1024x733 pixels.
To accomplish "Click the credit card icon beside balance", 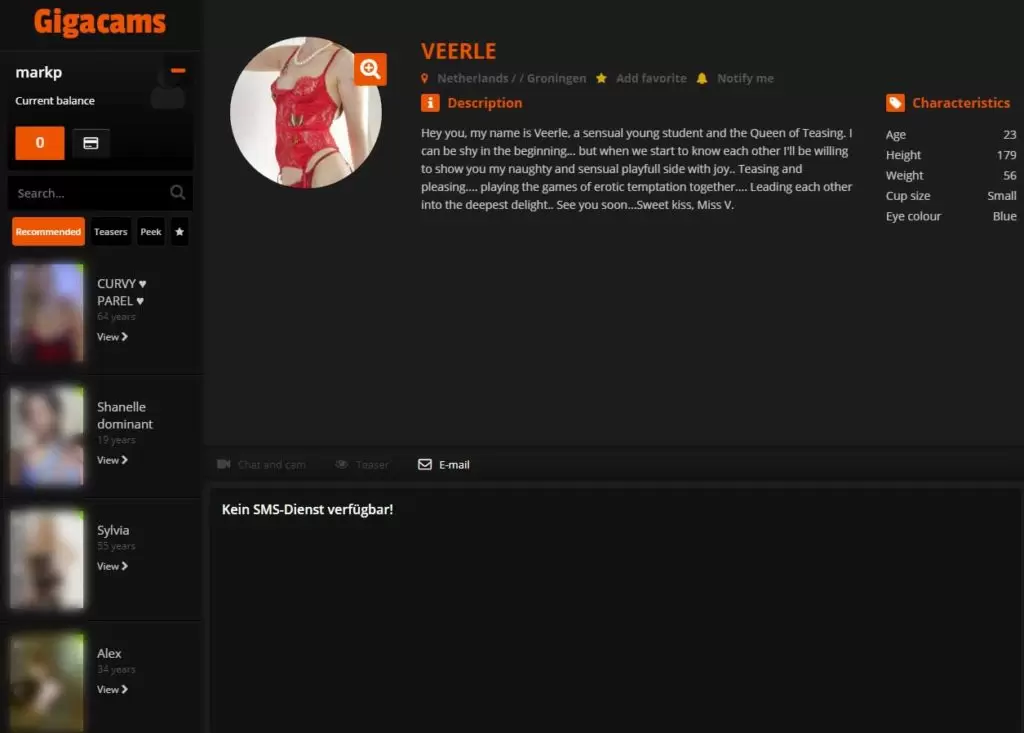I will (91, 143).
